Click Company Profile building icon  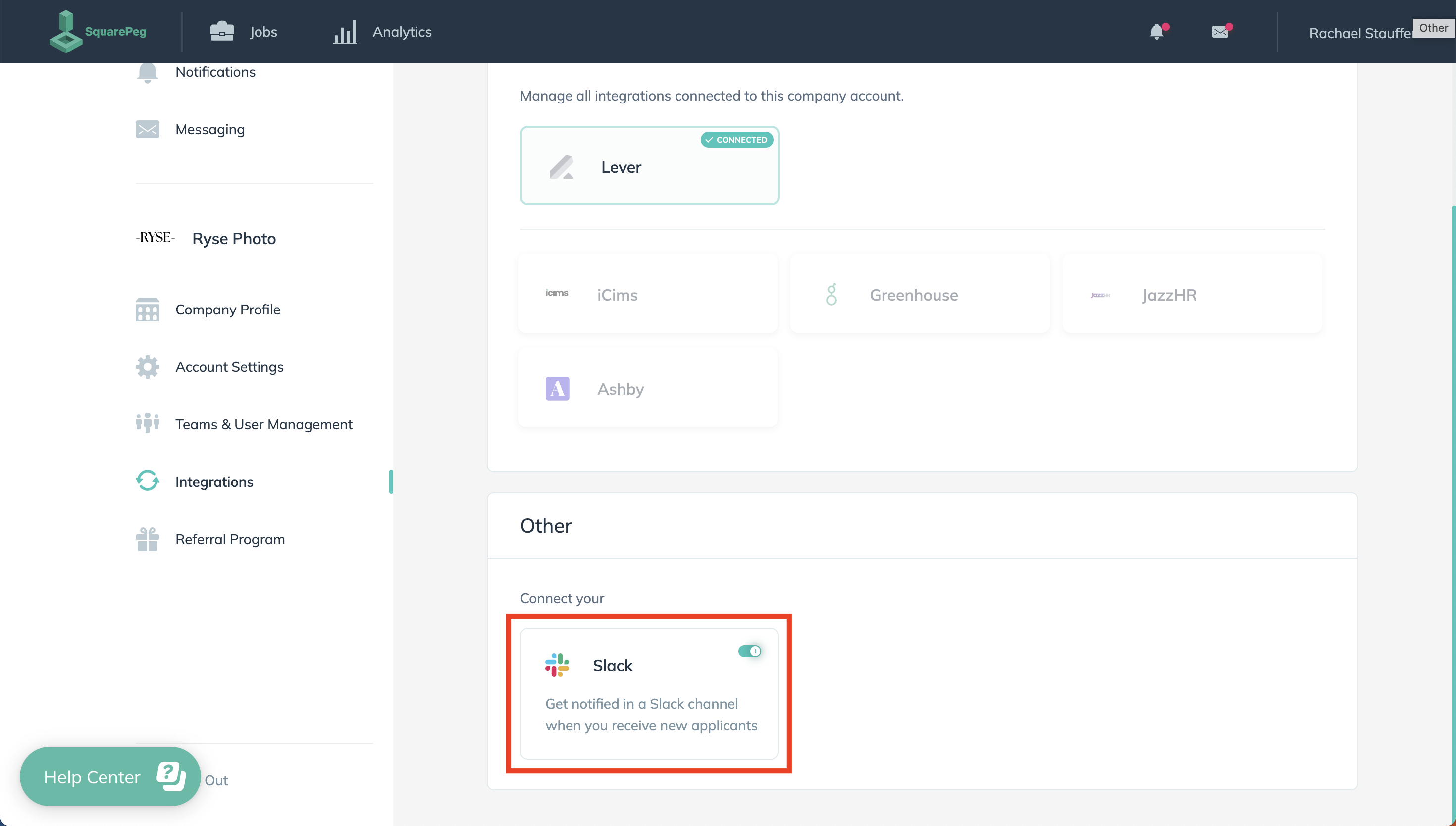click(148, 309)
